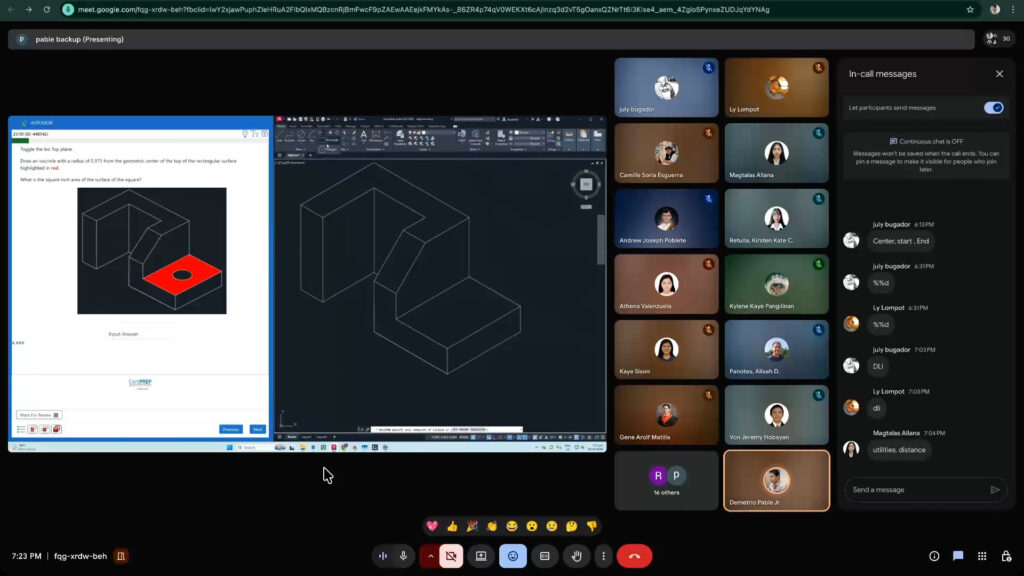The height and width of the screenshot is (576, 1024).
Task: Select Demetrio Pable Jr video tile
Action: point(776,481)
